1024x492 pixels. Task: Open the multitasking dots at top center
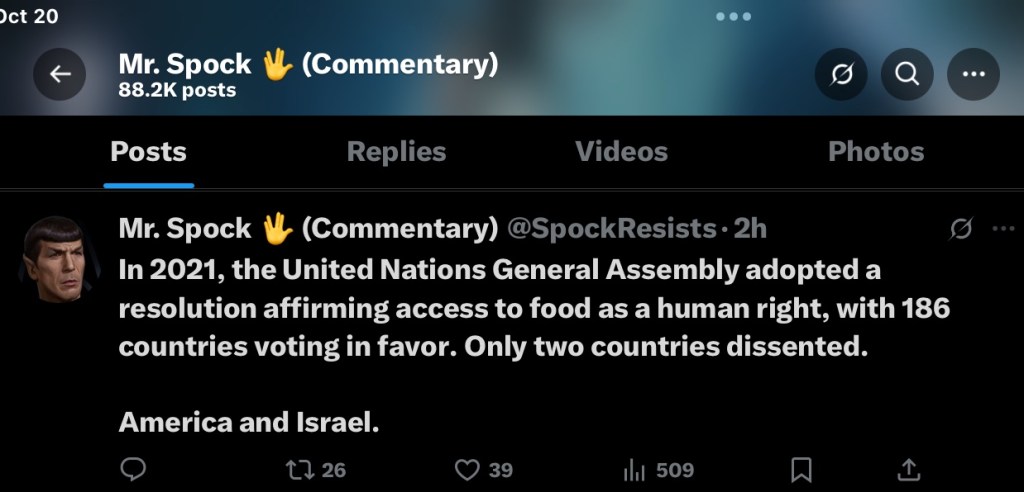point(733,17)
